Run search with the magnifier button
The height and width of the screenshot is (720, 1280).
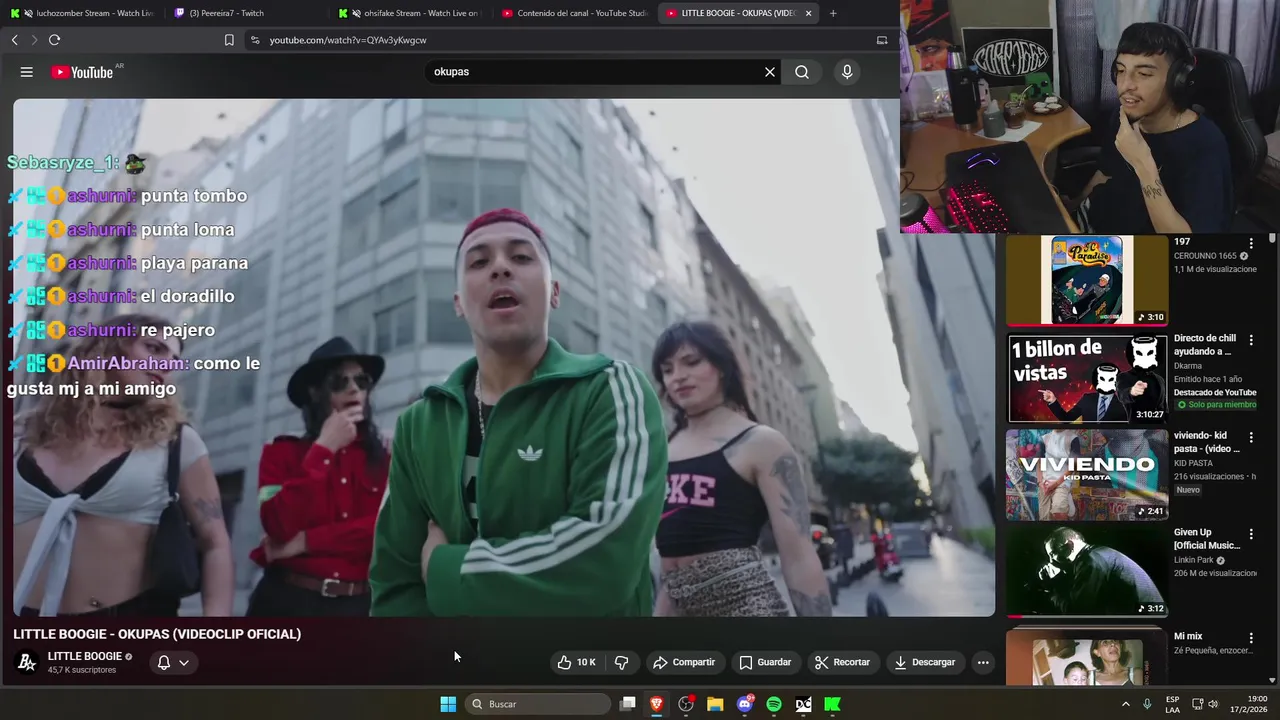click(x=802, y=72)
